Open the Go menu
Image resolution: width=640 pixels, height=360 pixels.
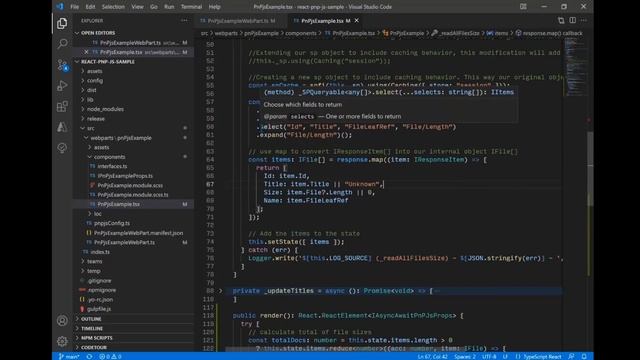tap(153, 7)
